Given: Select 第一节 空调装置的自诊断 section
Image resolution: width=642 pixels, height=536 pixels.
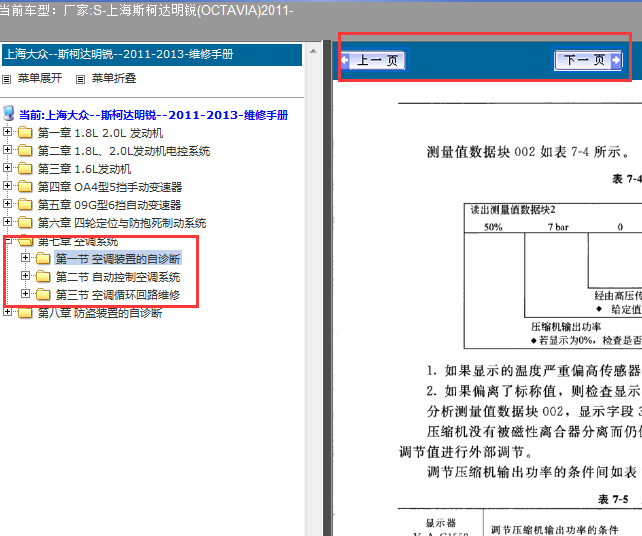Looking at the screenshot, I should click(118, 259).
